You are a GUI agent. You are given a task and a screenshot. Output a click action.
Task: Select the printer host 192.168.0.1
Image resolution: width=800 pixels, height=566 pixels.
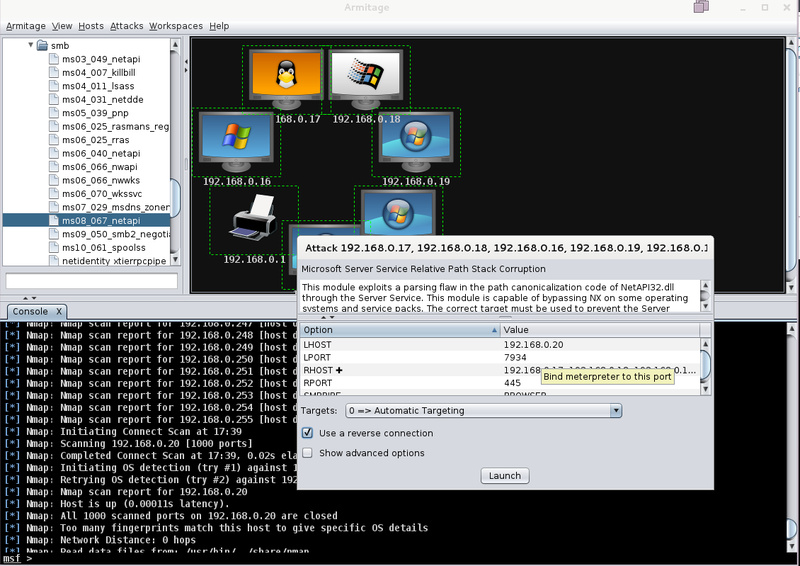tap(254, 218)
